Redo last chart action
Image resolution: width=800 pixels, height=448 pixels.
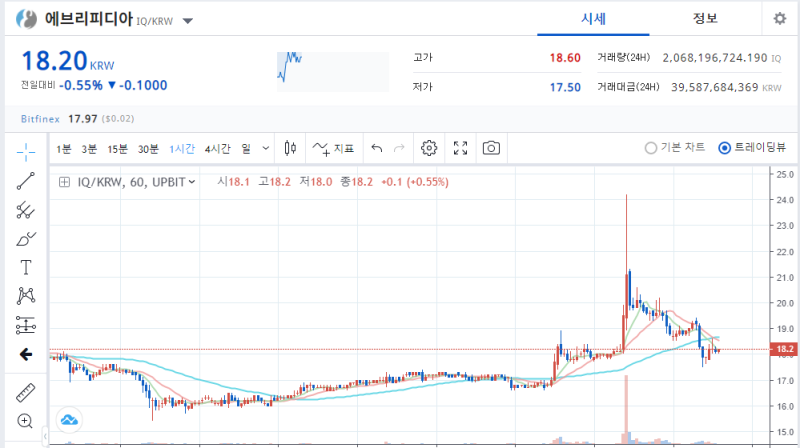[399, 148]
